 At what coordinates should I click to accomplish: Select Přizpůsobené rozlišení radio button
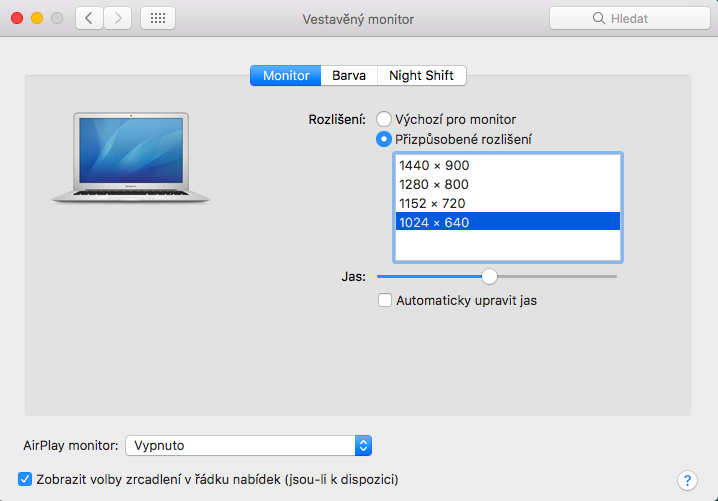(x=384, y=139)
